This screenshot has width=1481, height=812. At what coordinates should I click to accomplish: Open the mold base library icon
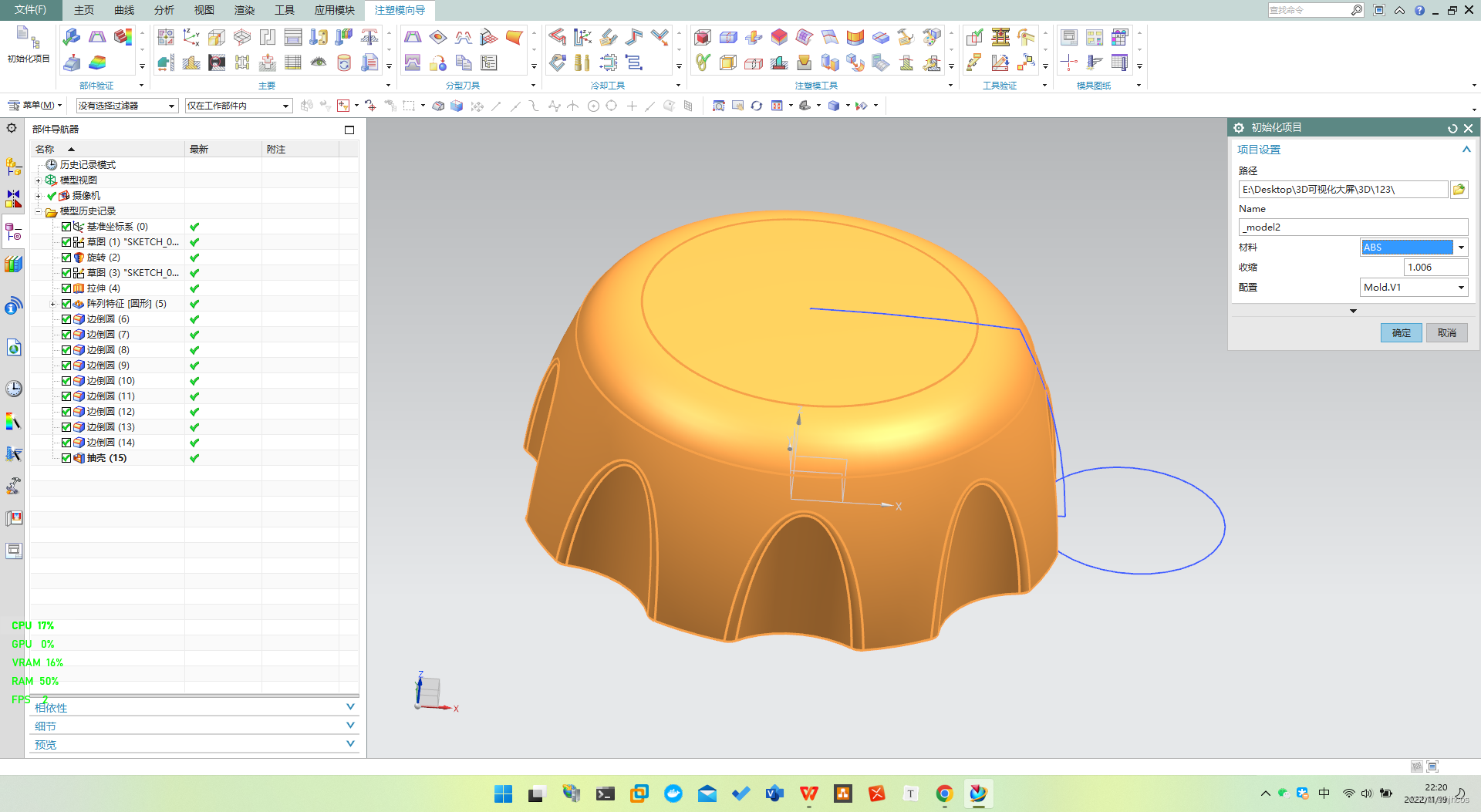[x=293, y=36]
